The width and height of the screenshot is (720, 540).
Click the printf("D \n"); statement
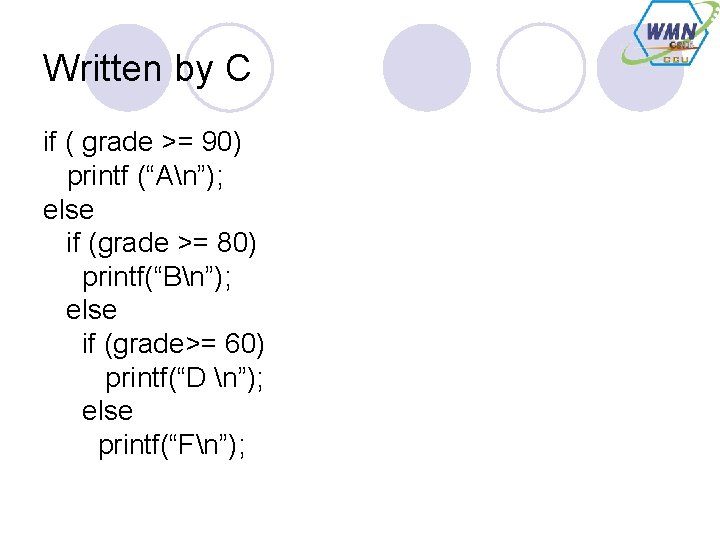point(184,378)
